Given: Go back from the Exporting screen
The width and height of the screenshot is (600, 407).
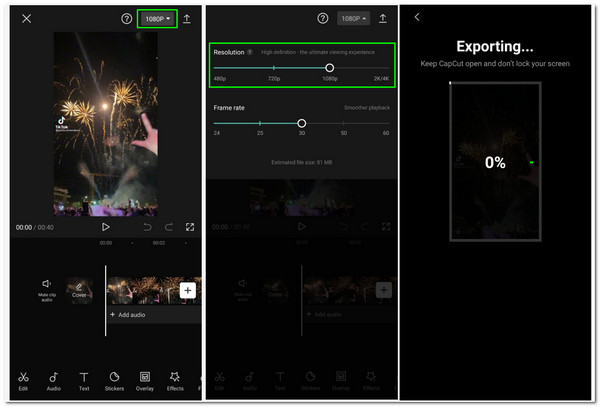Looking at the screenshot, I should (x=417, y=17).
